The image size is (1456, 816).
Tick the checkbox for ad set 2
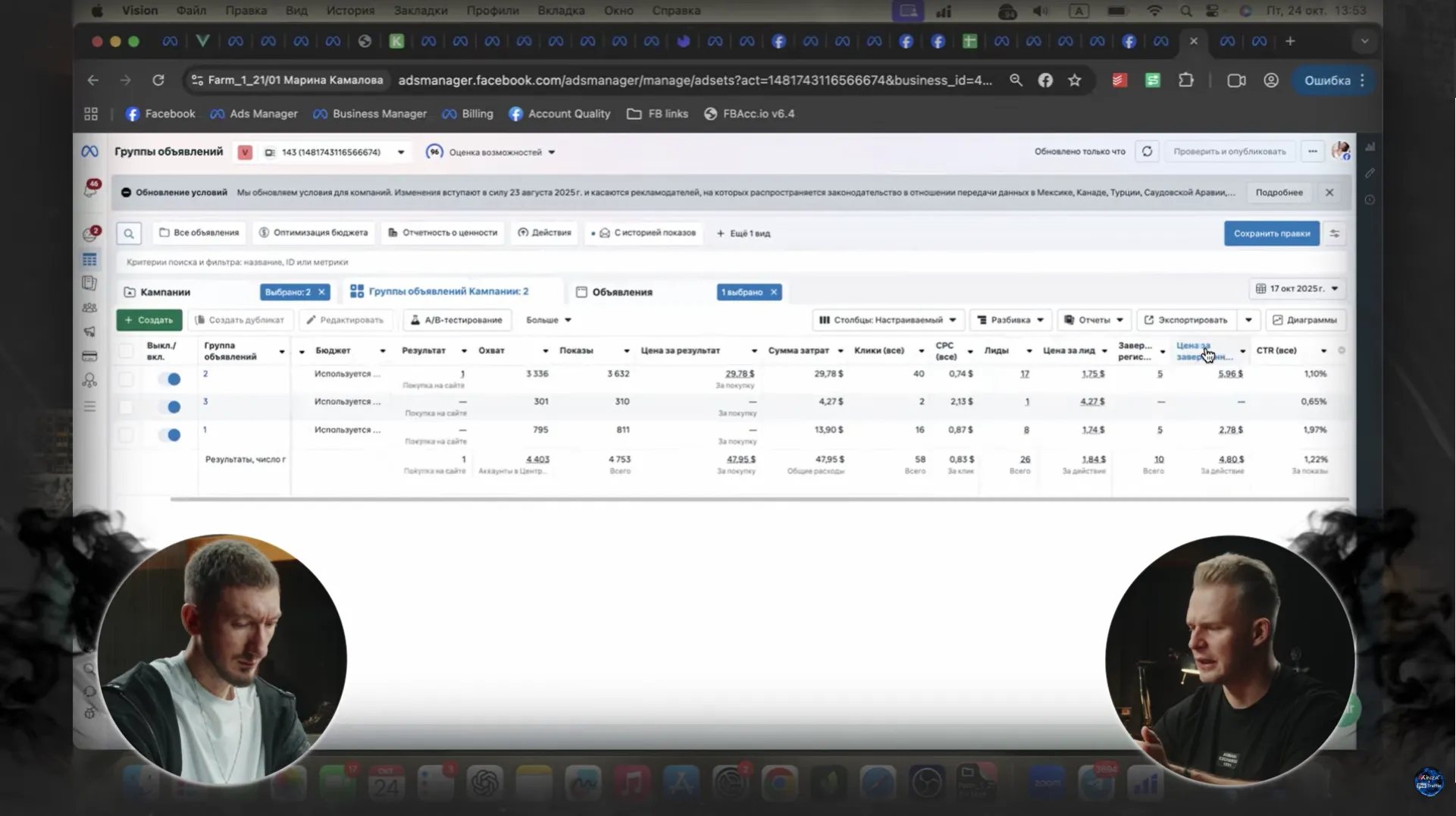coord(126,378)
